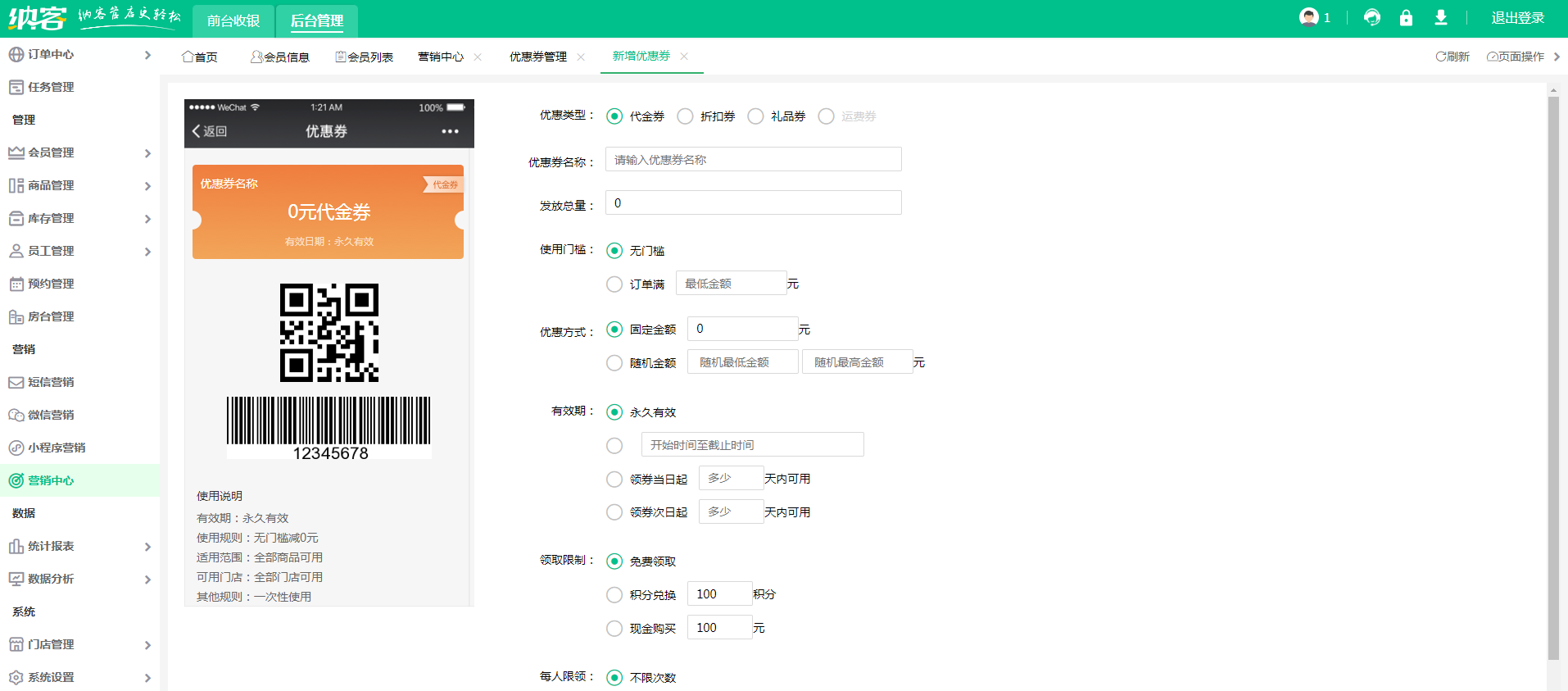
Task: Expand the 订单中心 sidebar menu arrow
Action: (x=147, y=55)
